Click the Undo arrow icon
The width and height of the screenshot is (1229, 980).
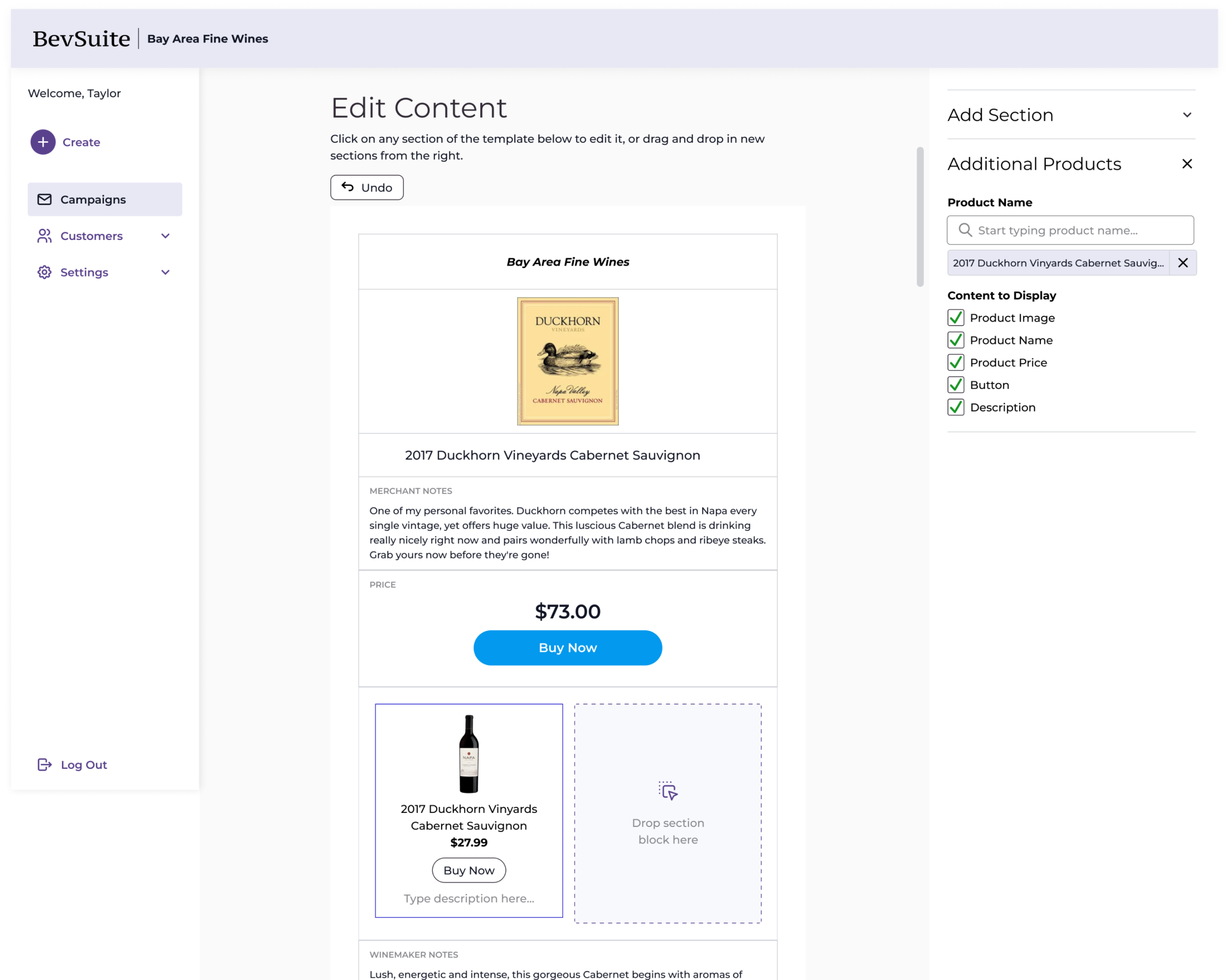click(349, 186)
